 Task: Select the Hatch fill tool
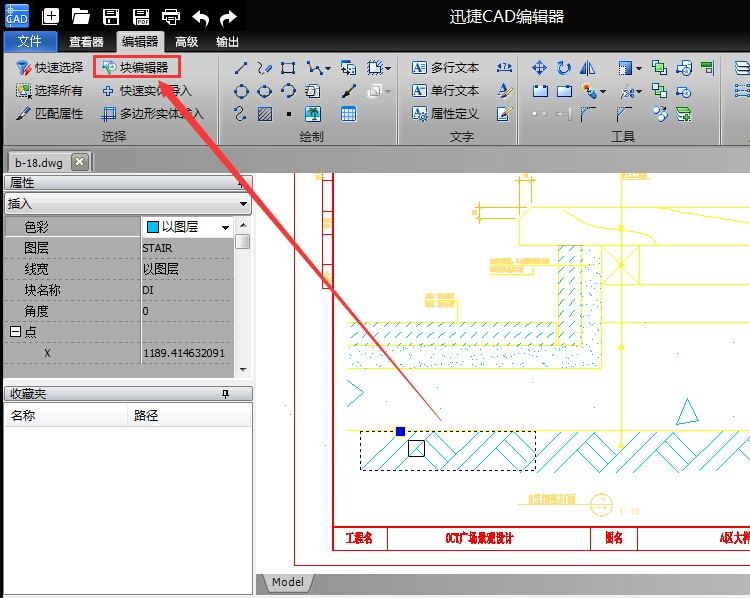(x=265, y=114)
